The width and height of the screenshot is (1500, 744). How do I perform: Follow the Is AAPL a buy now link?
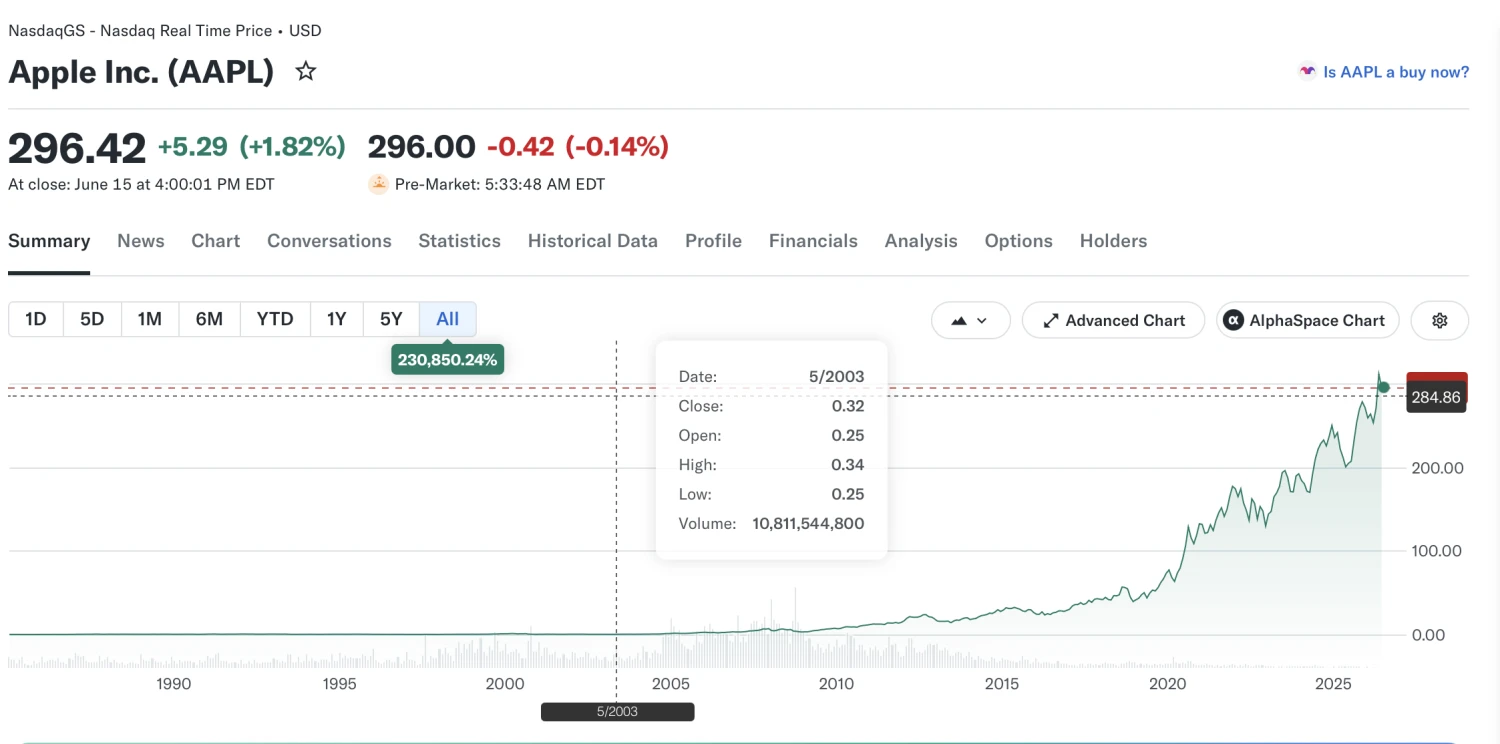point(1396,72)
